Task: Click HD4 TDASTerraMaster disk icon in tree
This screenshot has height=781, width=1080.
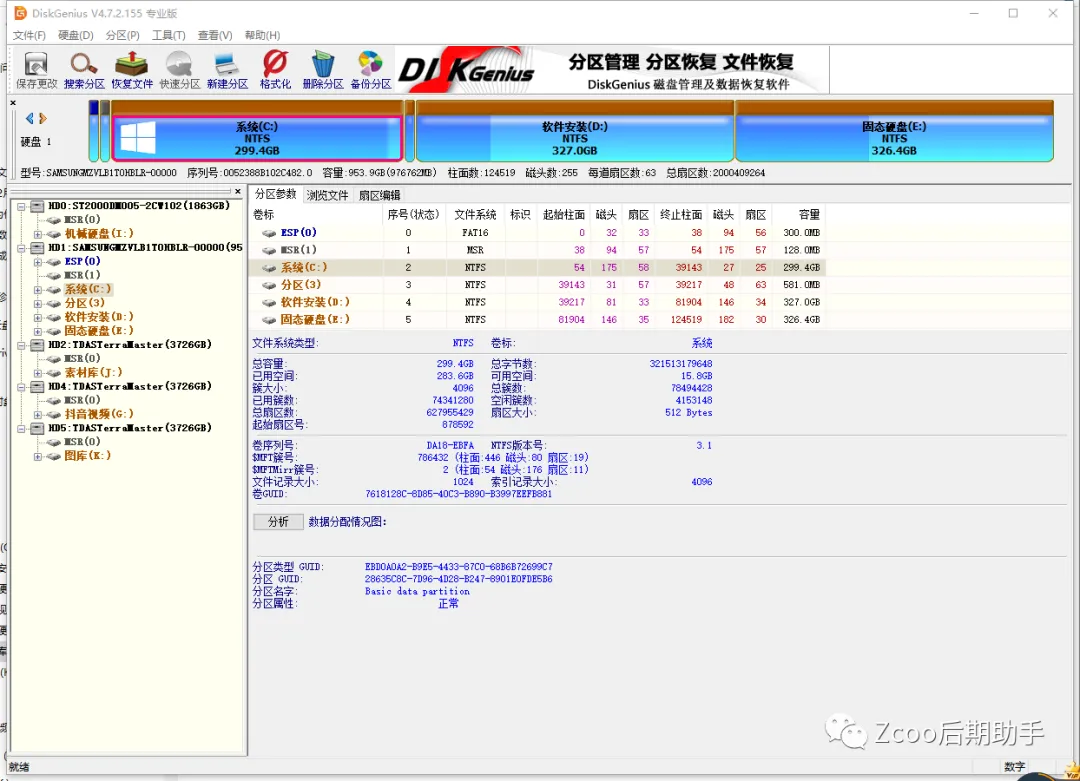Action: [x=37, y=386]
